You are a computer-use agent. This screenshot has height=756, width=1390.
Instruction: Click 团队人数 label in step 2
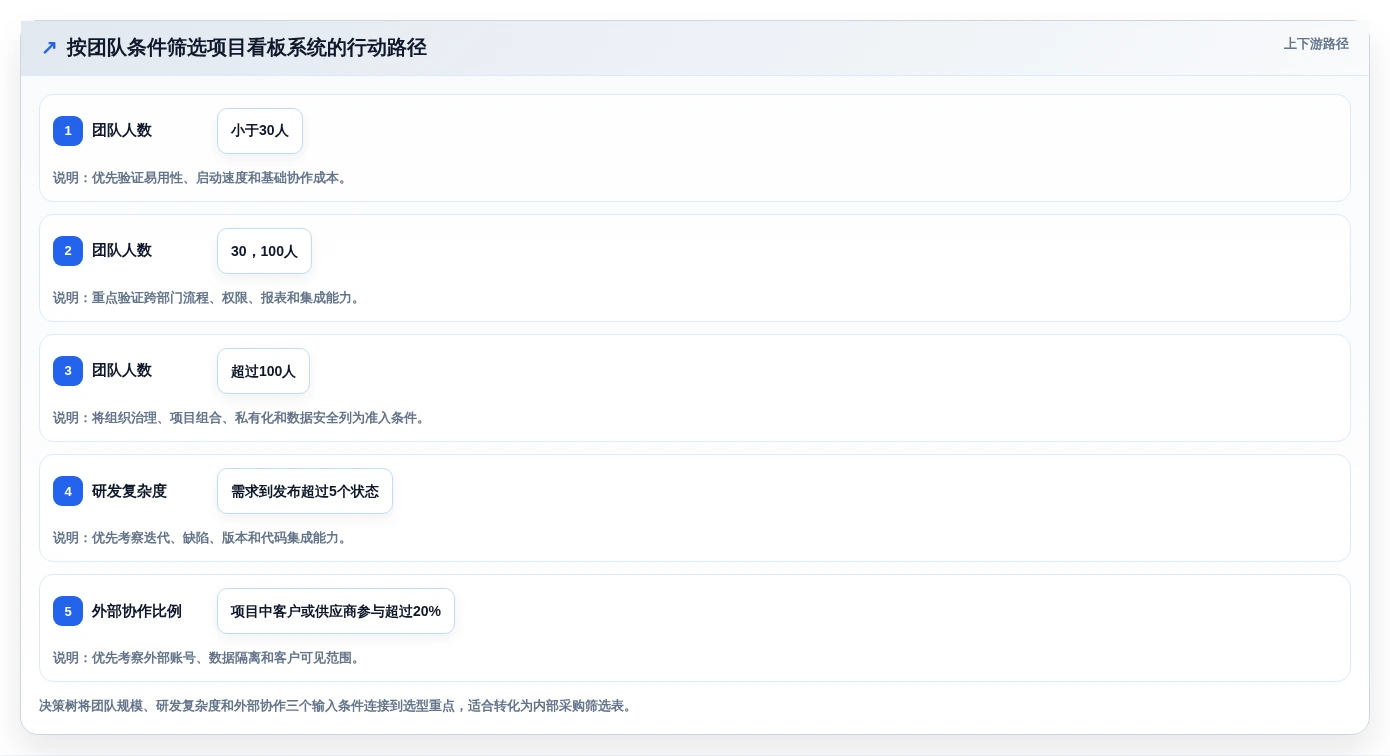[x=122, y=251]
